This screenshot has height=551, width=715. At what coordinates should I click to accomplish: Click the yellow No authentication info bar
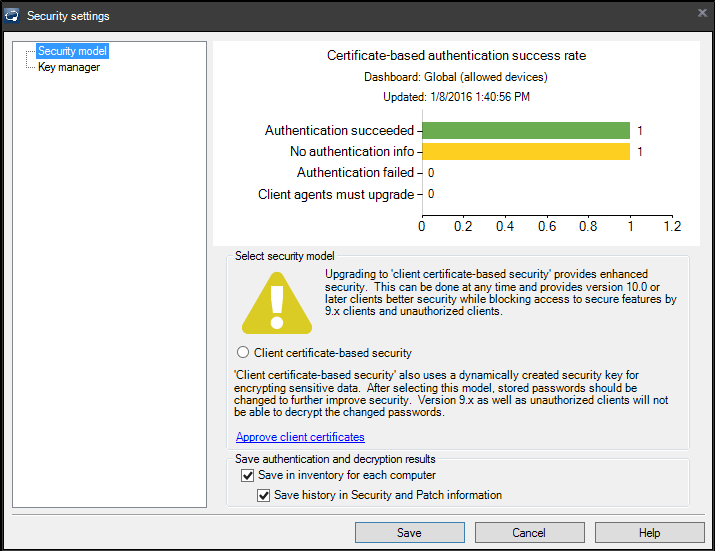[525, 152]
